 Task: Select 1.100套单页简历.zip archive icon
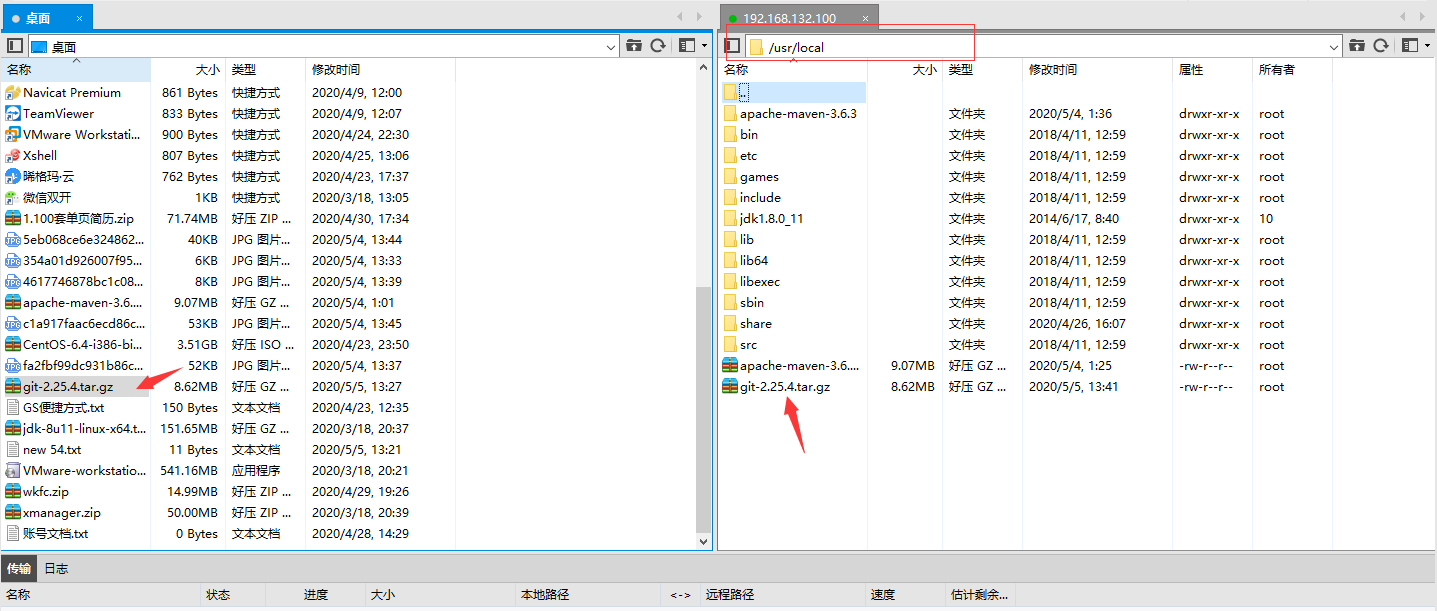click(13, 219)
